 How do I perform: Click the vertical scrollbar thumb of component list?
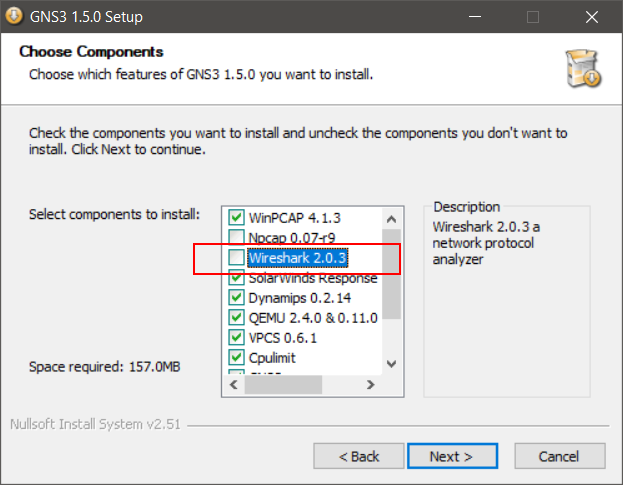(391, 274)
